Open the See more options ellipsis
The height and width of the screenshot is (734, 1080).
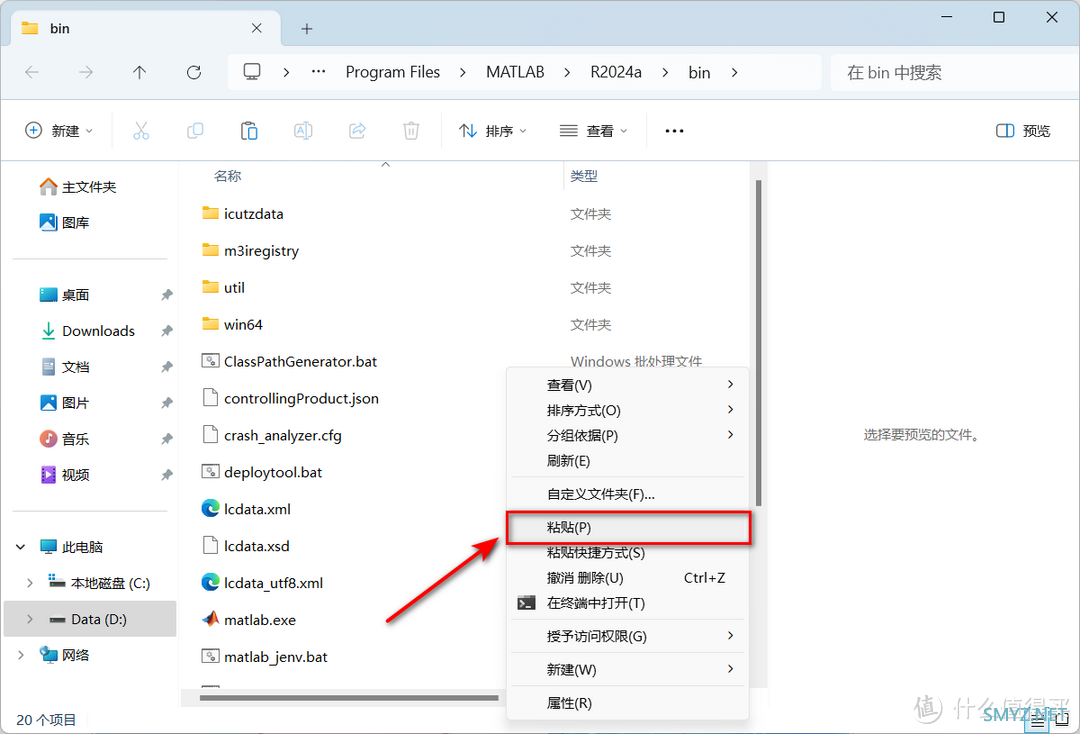point(674,131)
